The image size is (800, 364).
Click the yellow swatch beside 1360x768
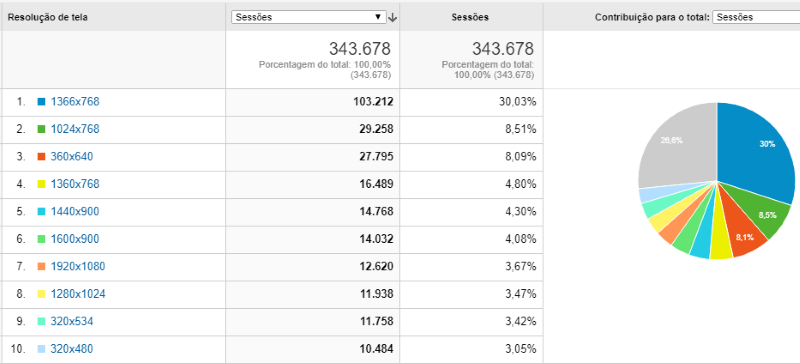coord(41,184)
